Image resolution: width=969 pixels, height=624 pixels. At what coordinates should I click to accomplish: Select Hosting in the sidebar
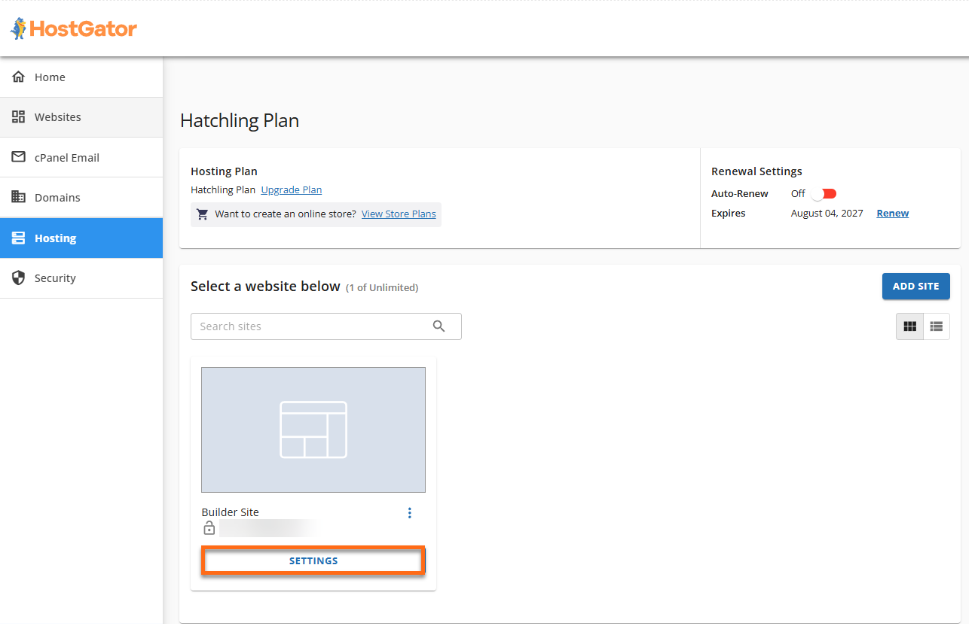coord(55,238)
